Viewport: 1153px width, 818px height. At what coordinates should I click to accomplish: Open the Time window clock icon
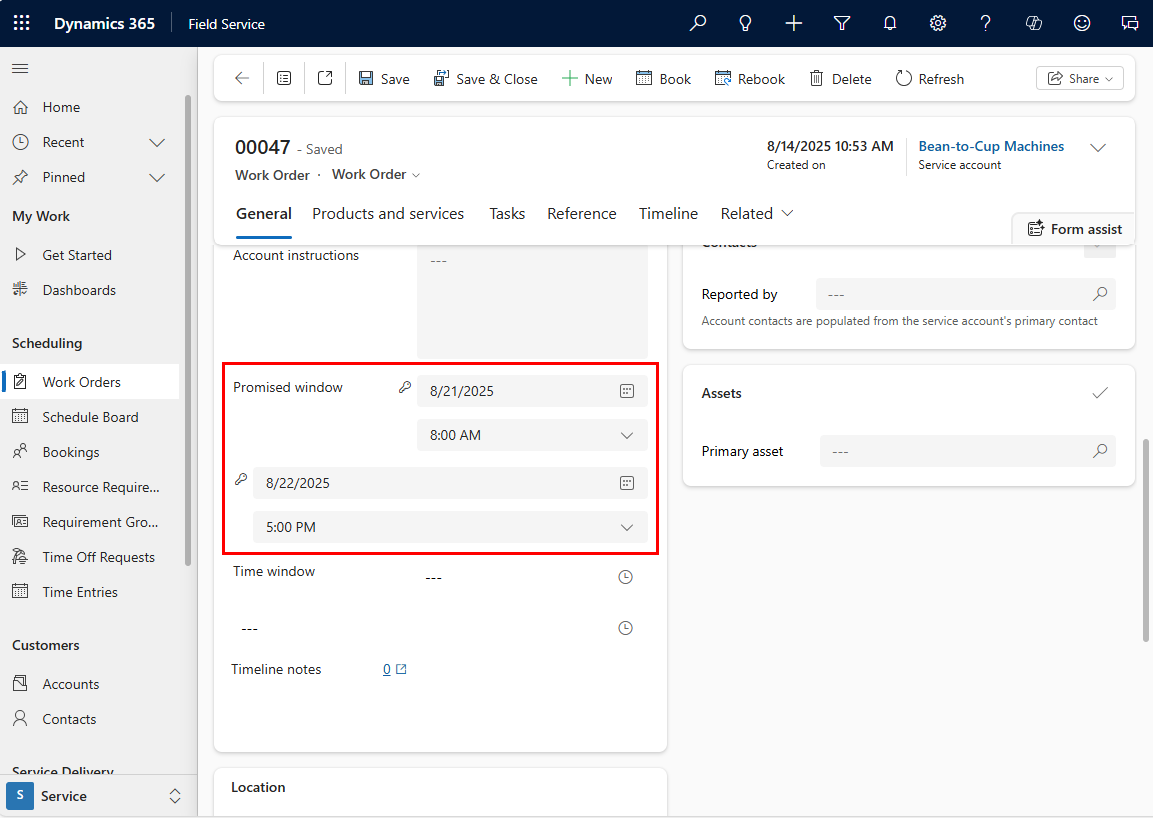coord(625,576)
